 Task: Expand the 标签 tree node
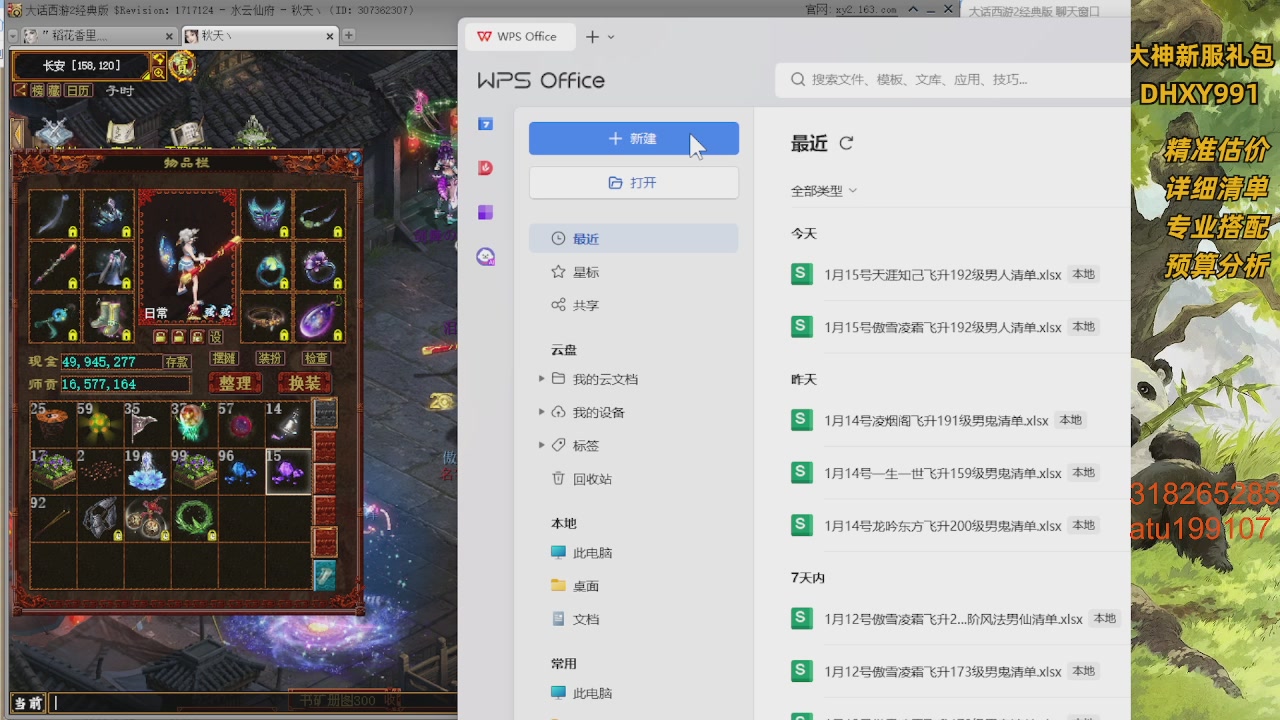(542, 445)
